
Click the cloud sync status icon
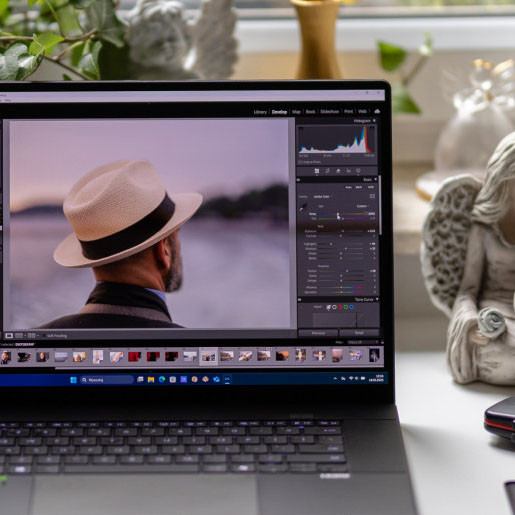377,111
